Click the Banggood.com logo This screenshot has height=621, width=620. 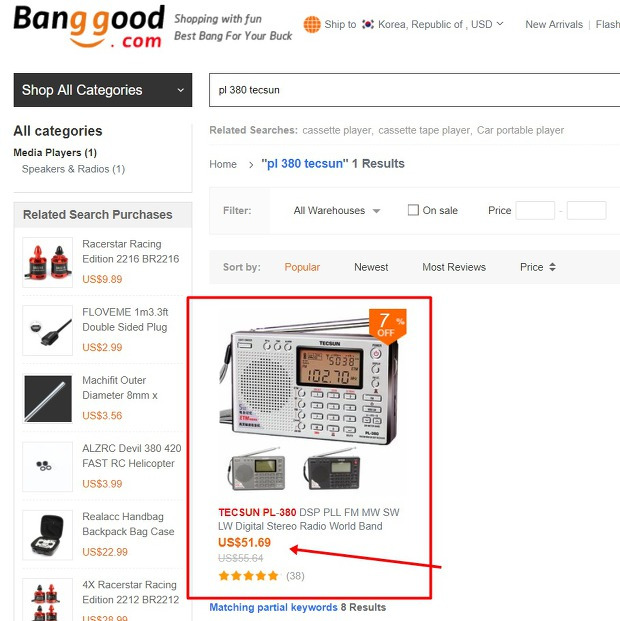coord(89,27)
